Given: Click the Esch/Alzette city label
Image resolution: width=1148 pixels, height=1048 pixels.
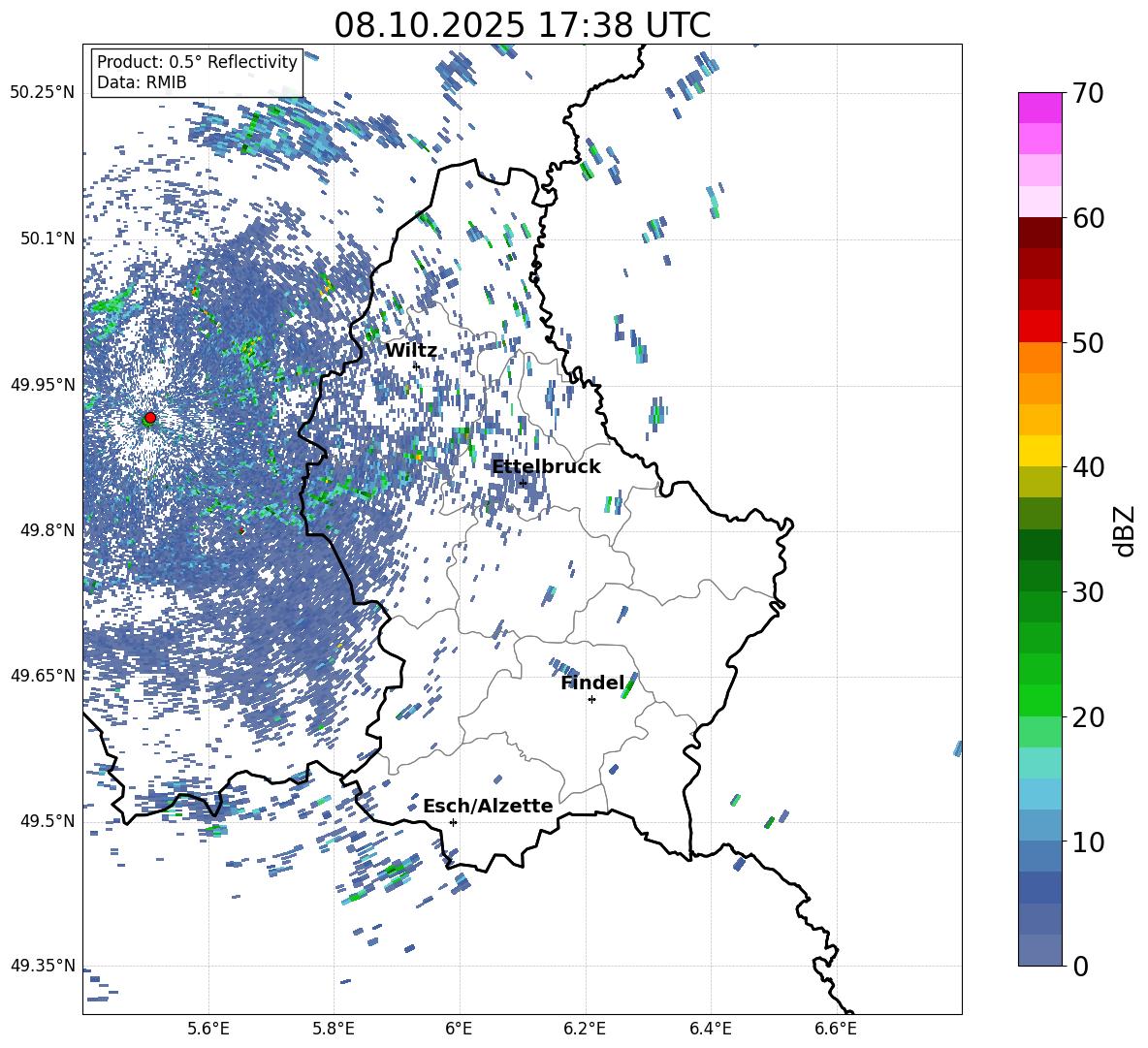Looking at the screenshot, I should tap(488, 806).
